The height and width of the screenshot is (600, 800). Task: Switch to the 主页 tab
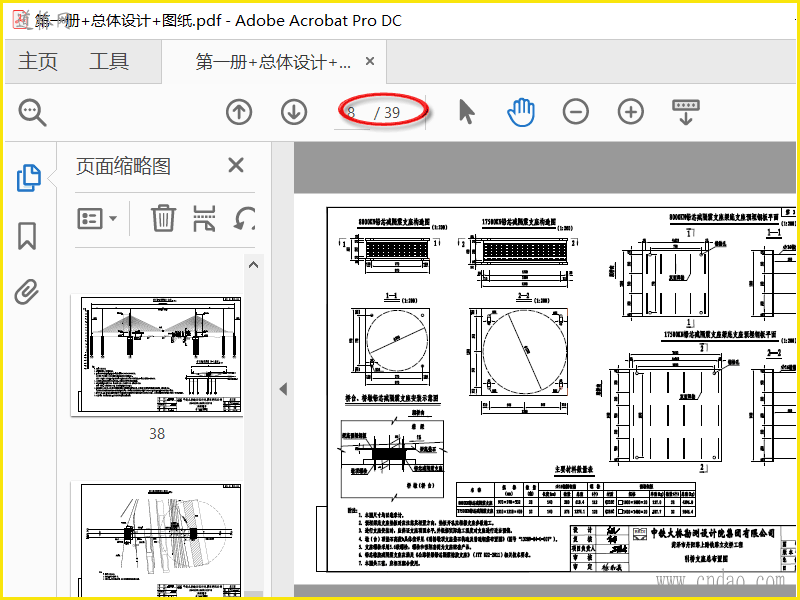point(38,62)
